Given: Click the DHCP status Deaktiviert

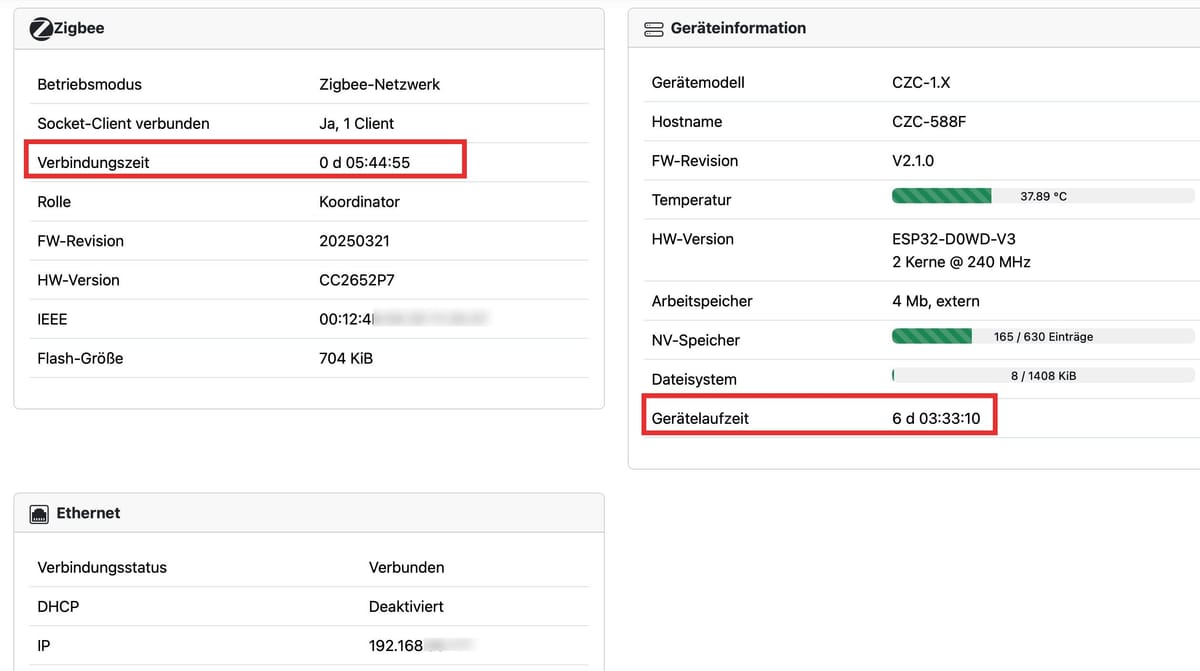Looking at the screenshot, I should coord(406,607).
